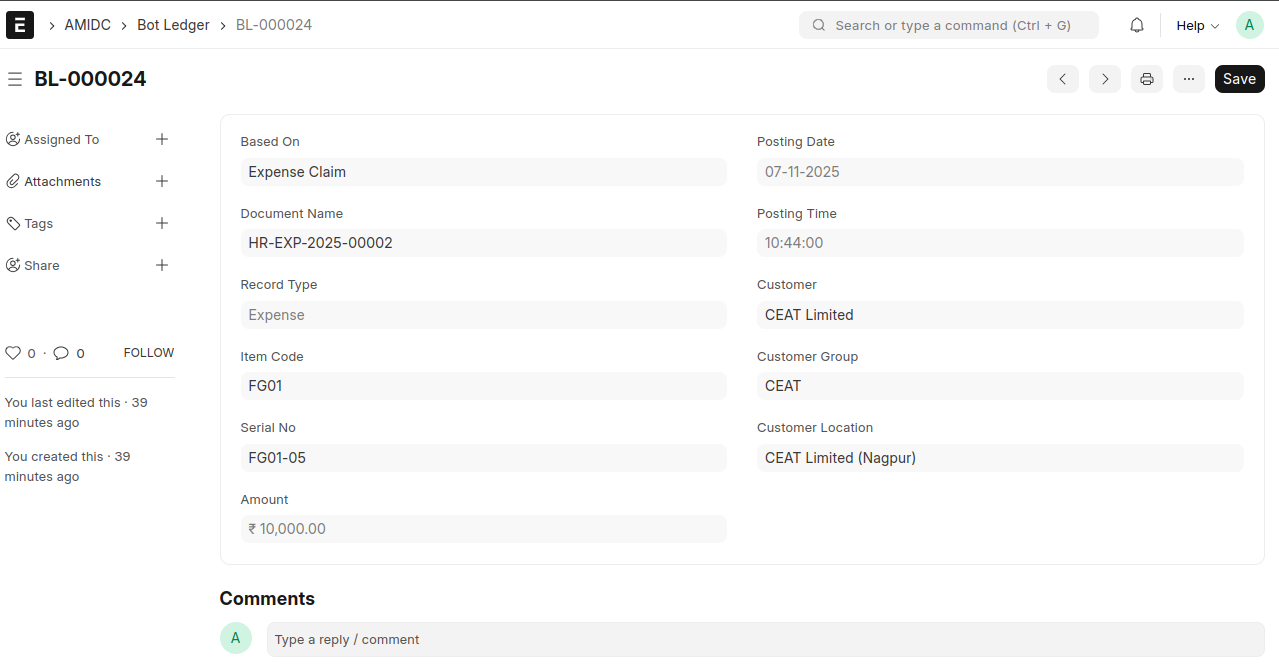1279x671 pixels.
Task: Add assignee with Assigned To plus
Action: click(x=162, y=139)
